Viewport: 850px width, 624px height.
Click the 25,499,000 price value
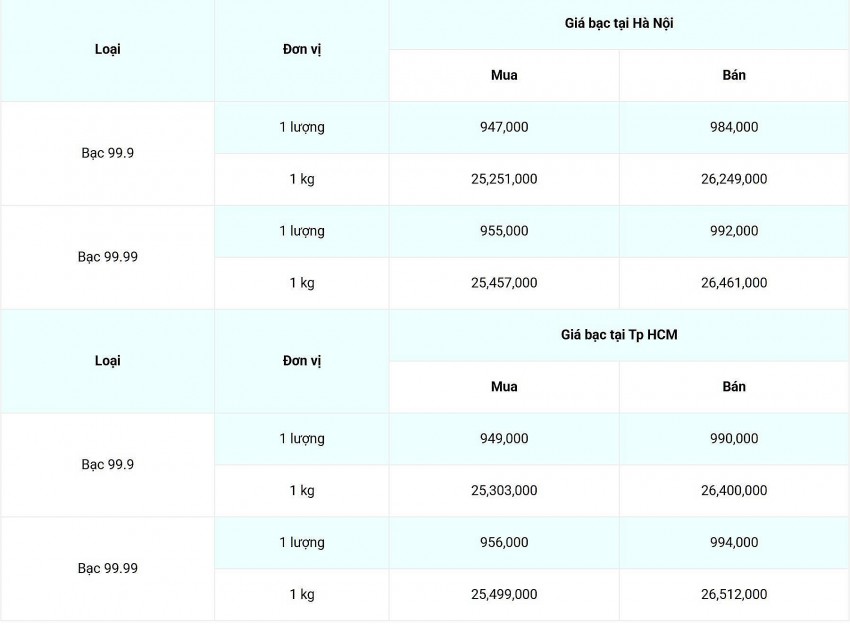504,595
